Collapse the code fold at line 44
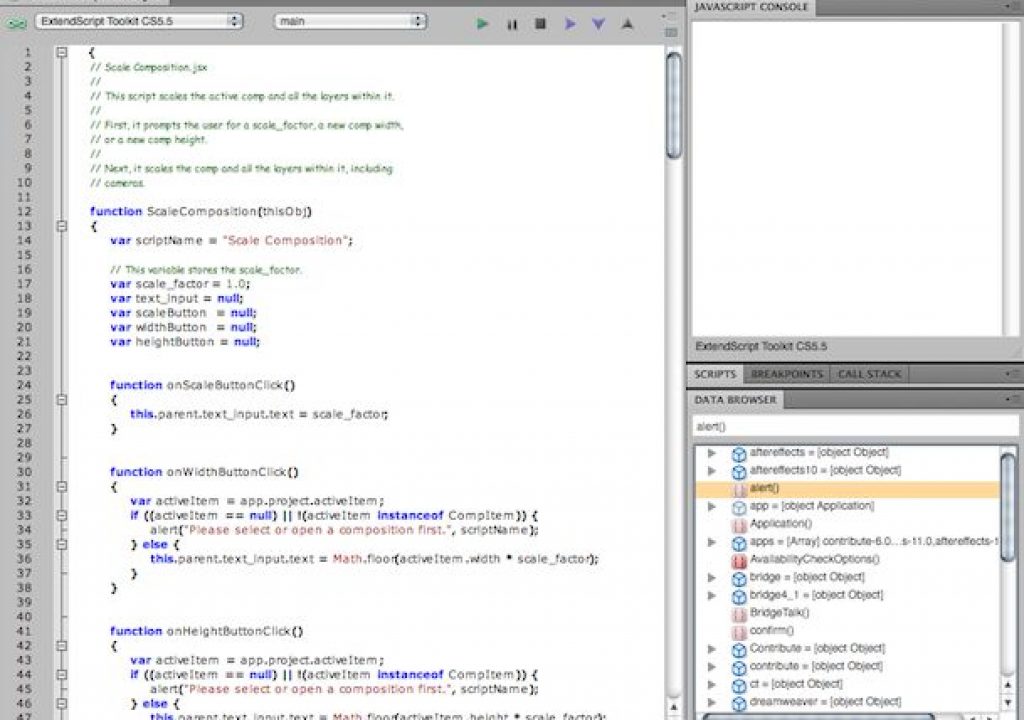 (x=61, y=675)
